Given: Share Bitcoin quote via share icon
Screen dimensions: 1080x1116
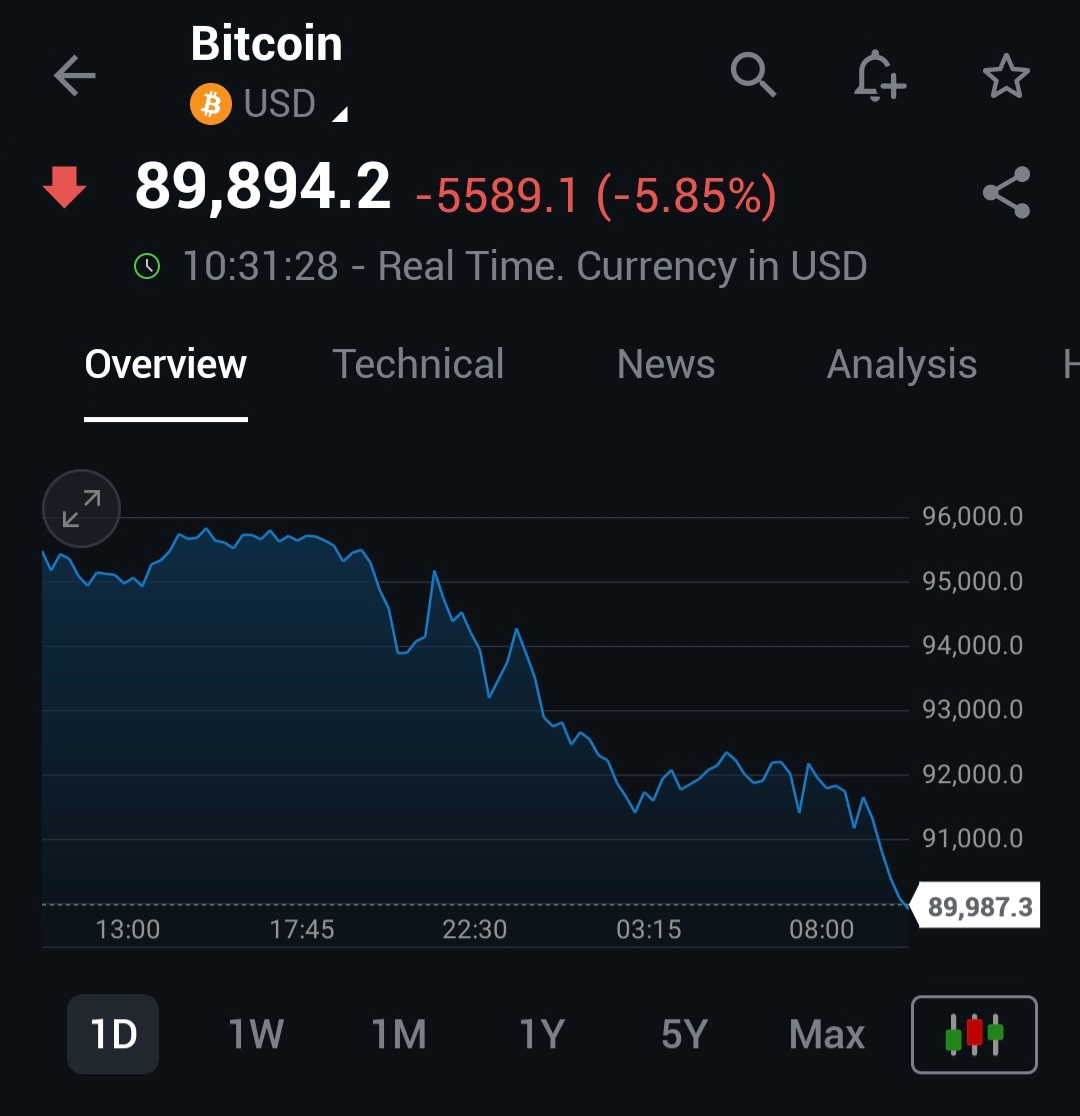Looking at the screenshot, I should coord(1006,193).
